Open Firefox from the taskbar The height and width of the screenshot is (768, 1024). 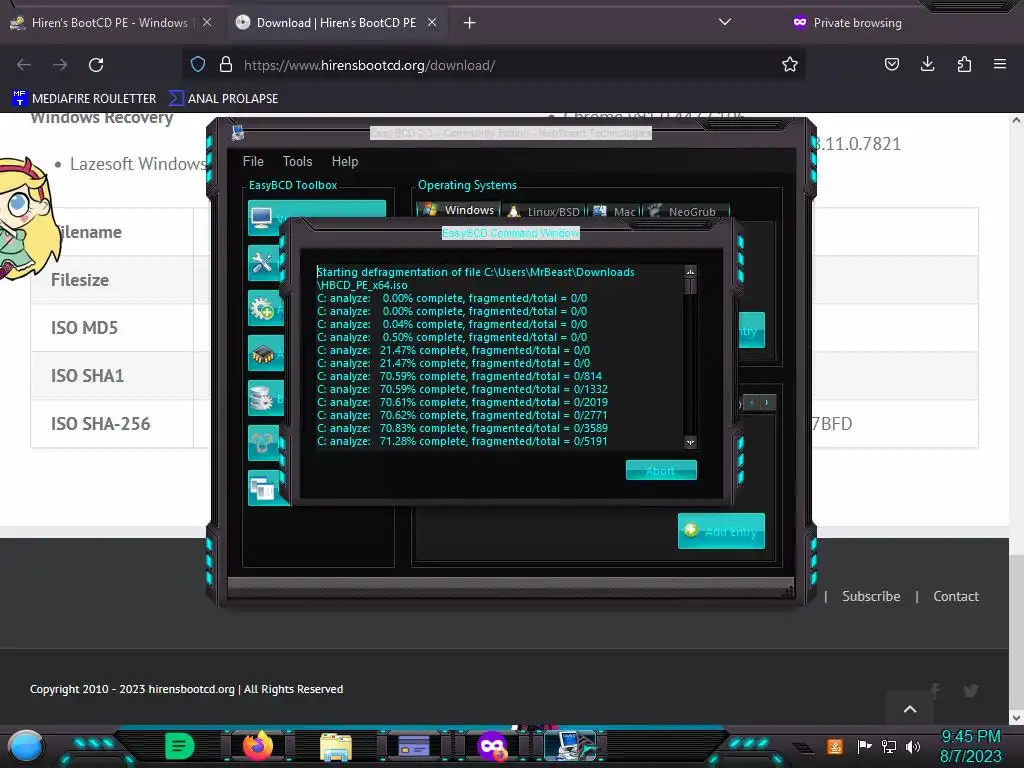click(258, 746)
